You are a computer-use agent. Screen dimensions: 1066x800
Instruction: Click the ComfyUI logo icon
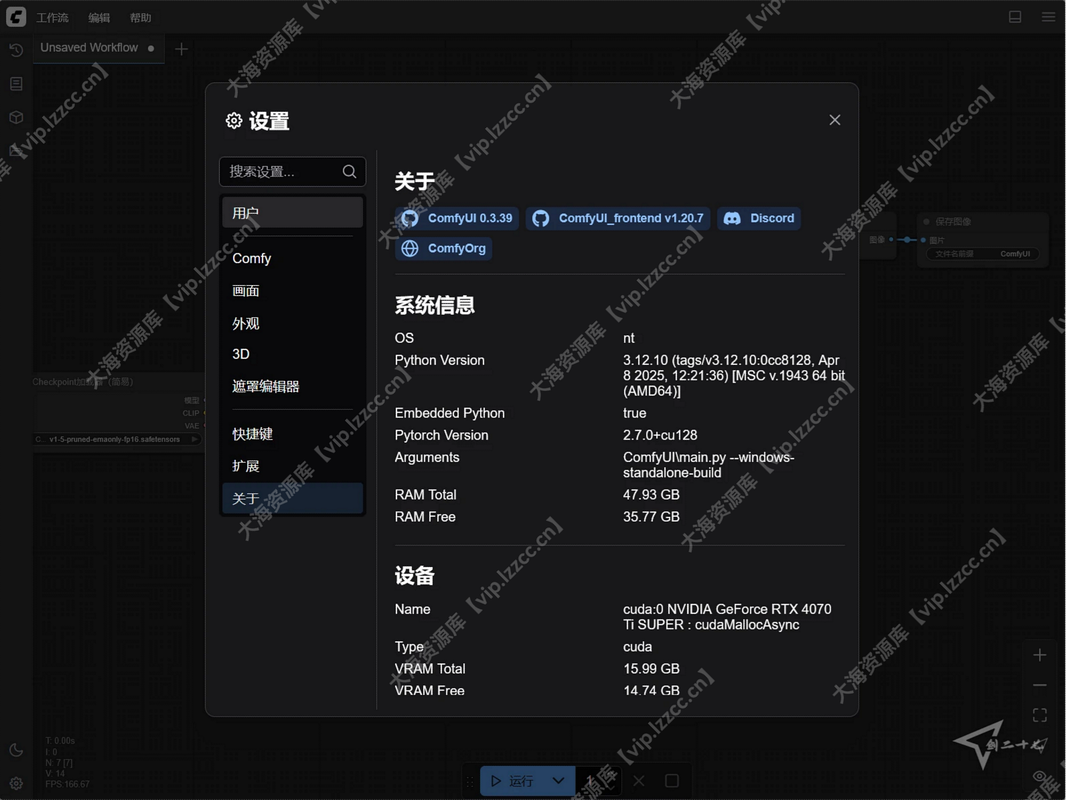16,17
